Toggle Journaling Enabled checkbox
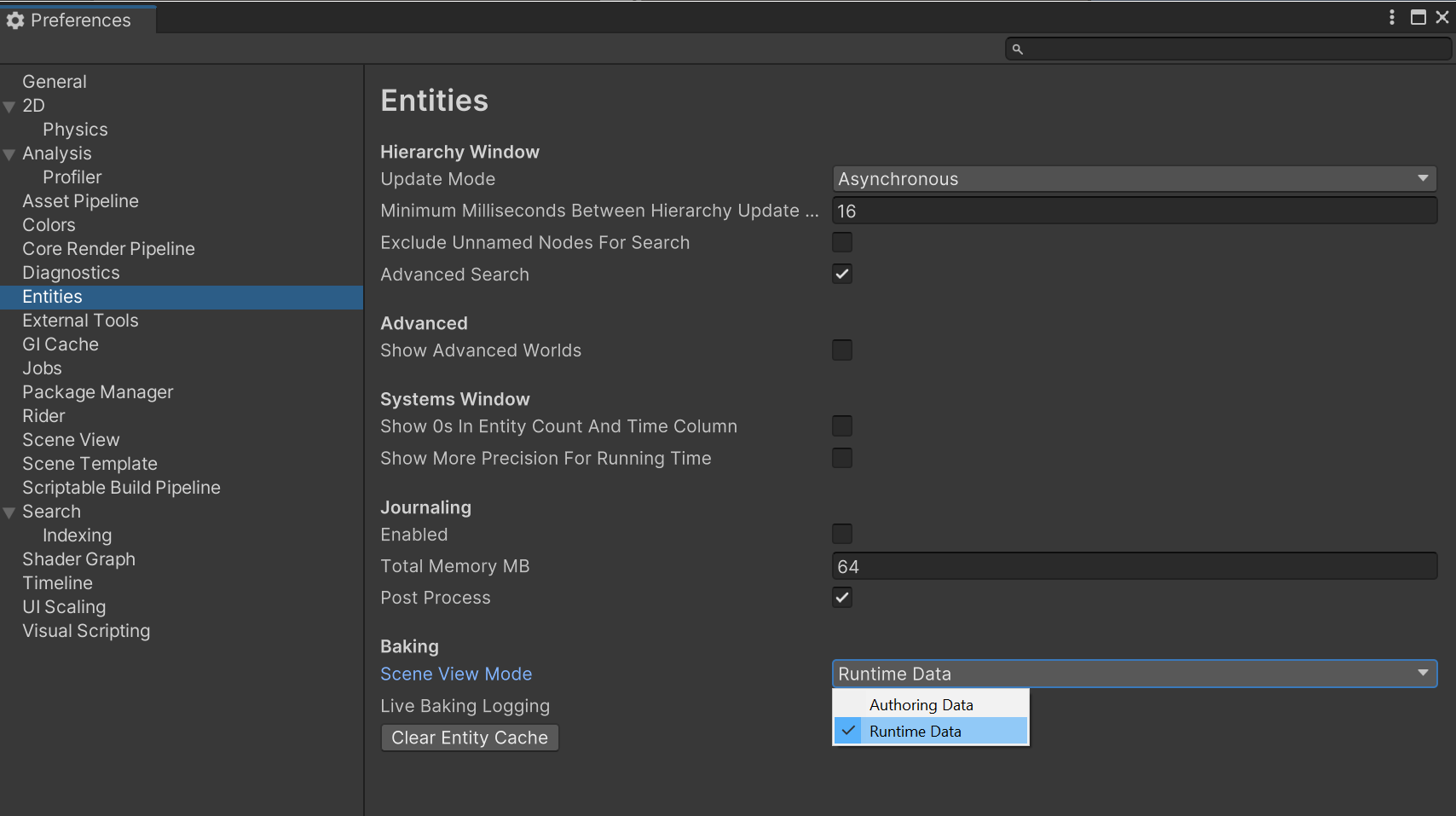Image resolution: width=1456 pixels, height=816 pixels. click(x=842, y=535)
